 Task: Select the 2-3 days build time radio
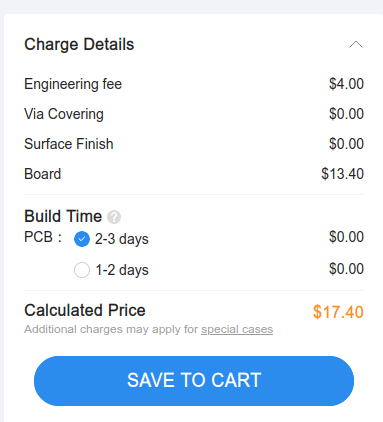[82, 239]
